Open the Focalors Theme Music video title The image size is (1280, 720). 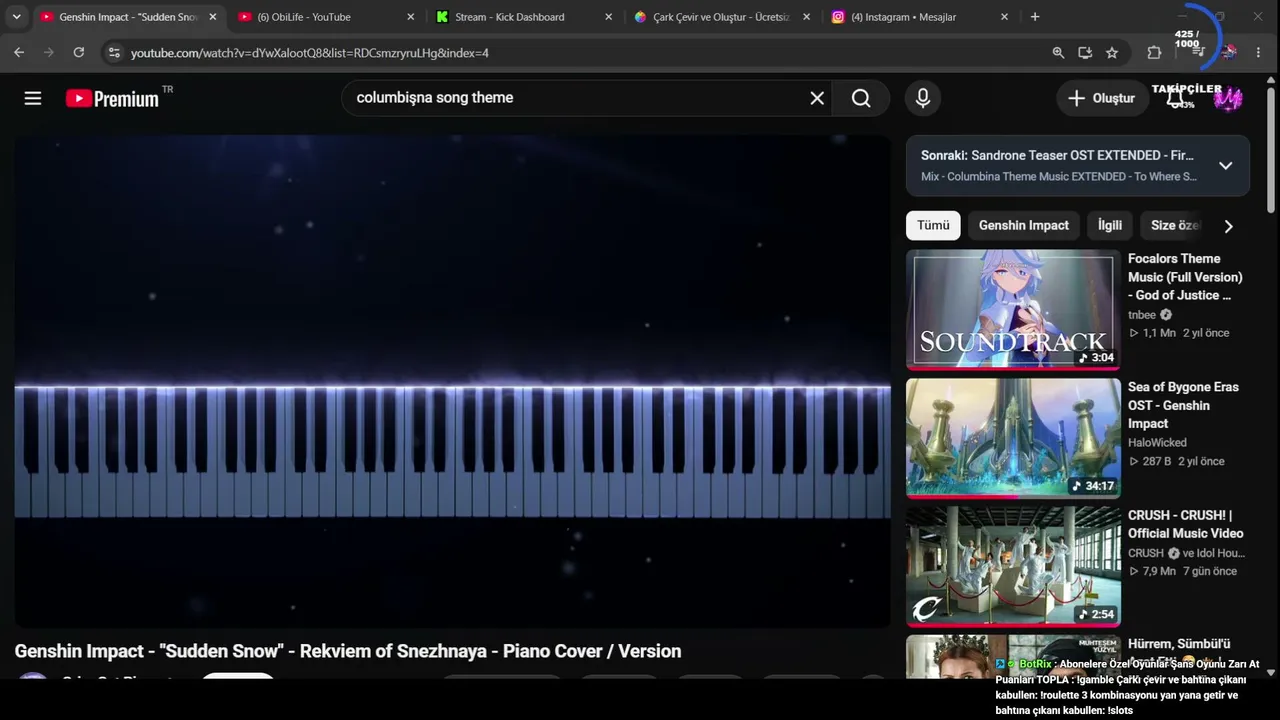(1185, 277)
